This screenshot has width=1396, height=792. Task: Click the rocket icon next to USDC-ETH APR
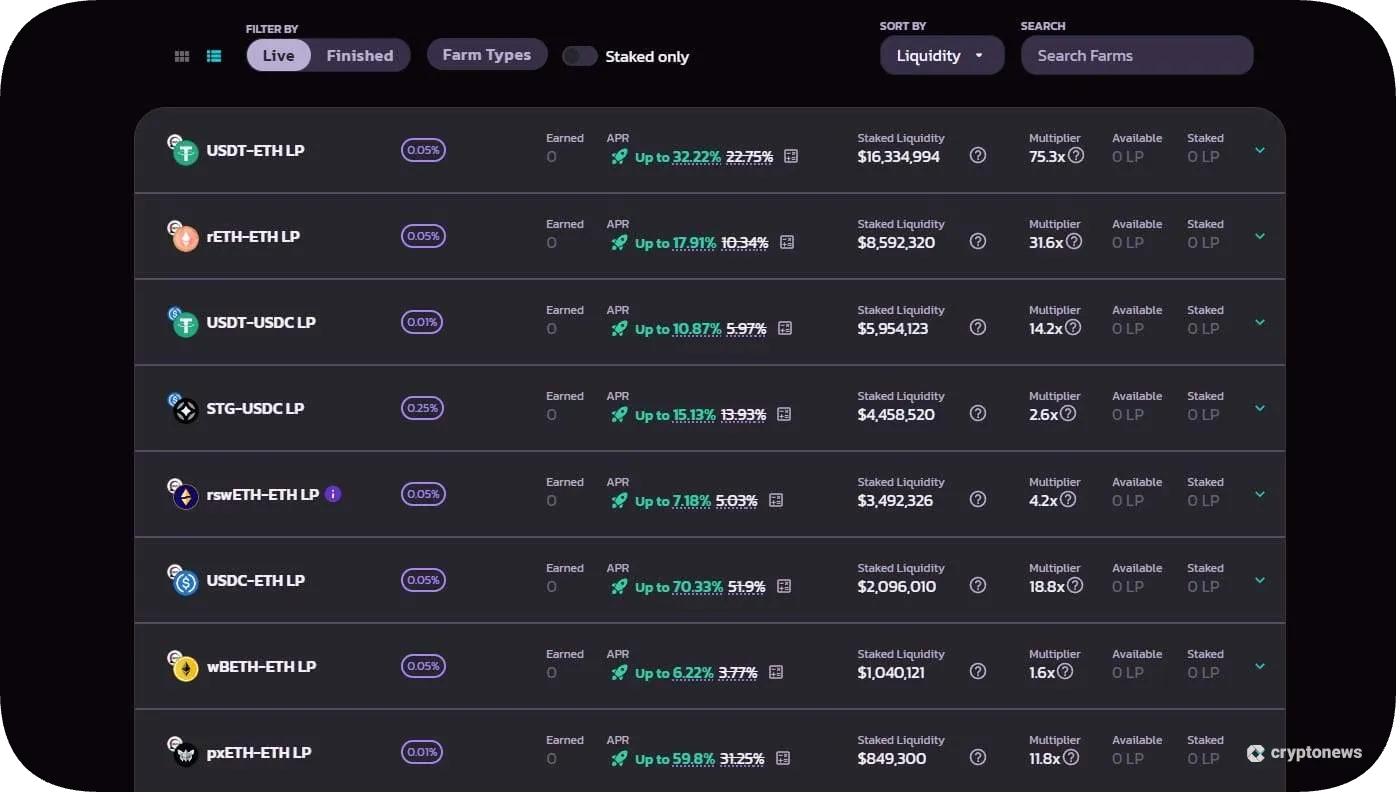[x=619, y=587]
